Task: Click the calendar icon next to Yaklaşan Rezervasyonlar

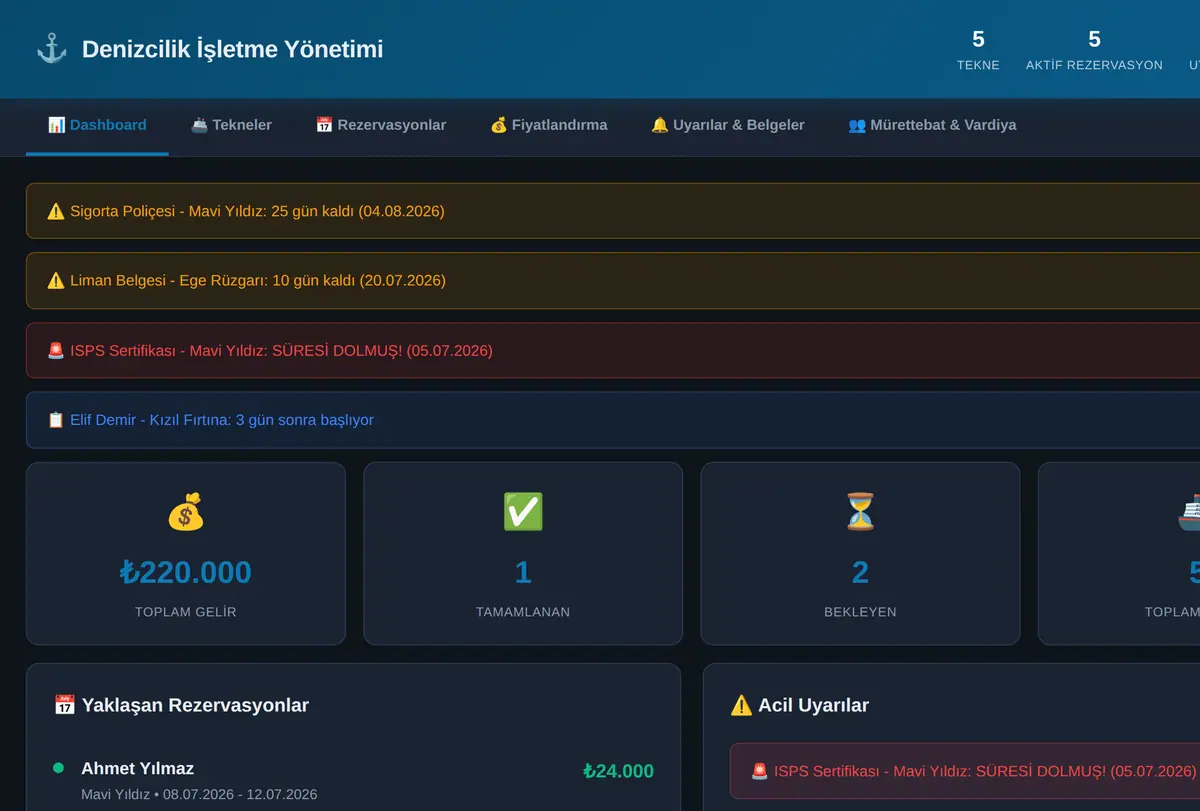Action: point(64,705)
